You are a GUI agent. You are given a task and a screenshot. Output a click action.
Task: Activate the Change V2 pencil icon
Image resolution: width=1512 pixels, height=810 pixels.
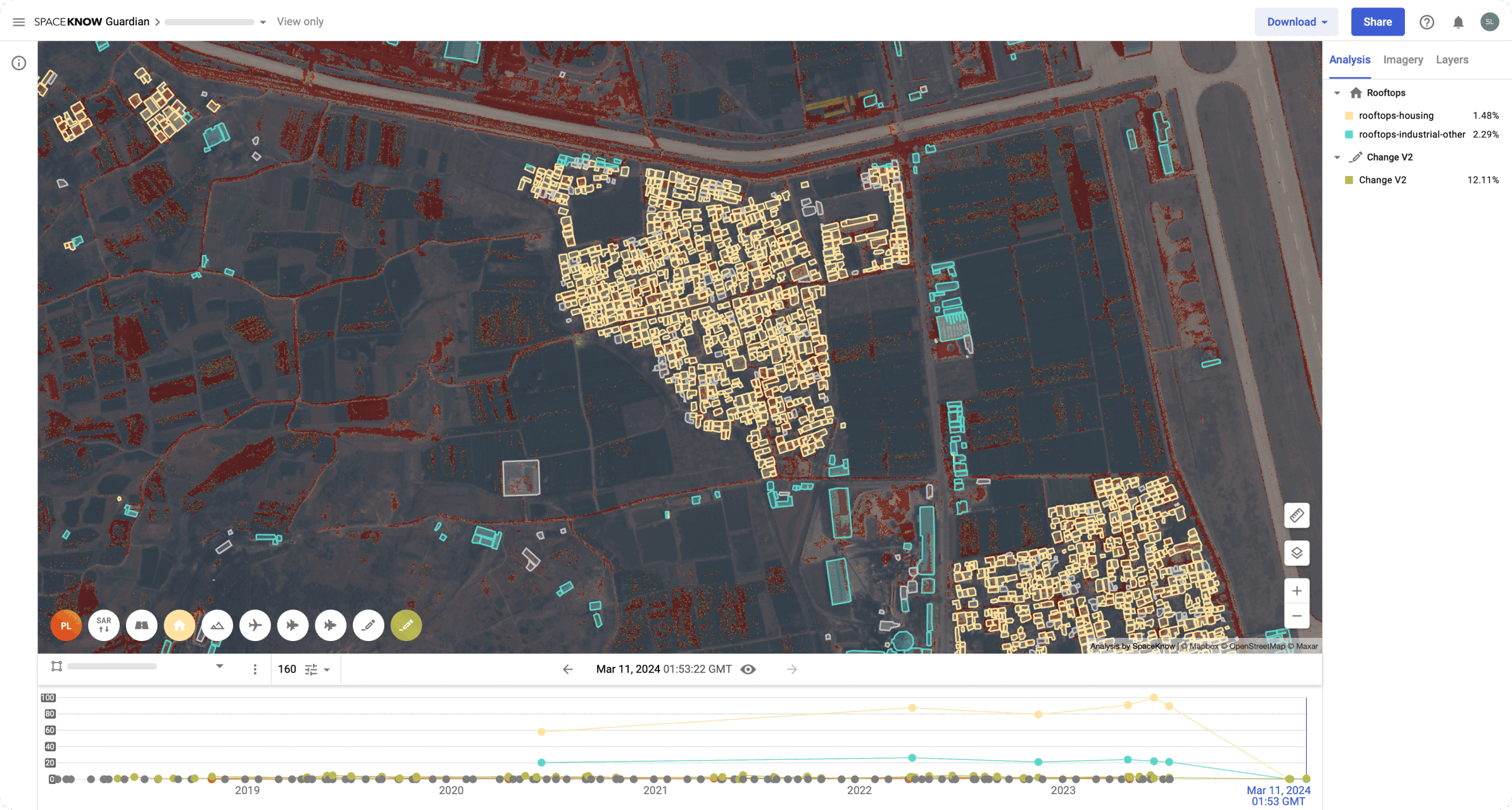point(406,625)
